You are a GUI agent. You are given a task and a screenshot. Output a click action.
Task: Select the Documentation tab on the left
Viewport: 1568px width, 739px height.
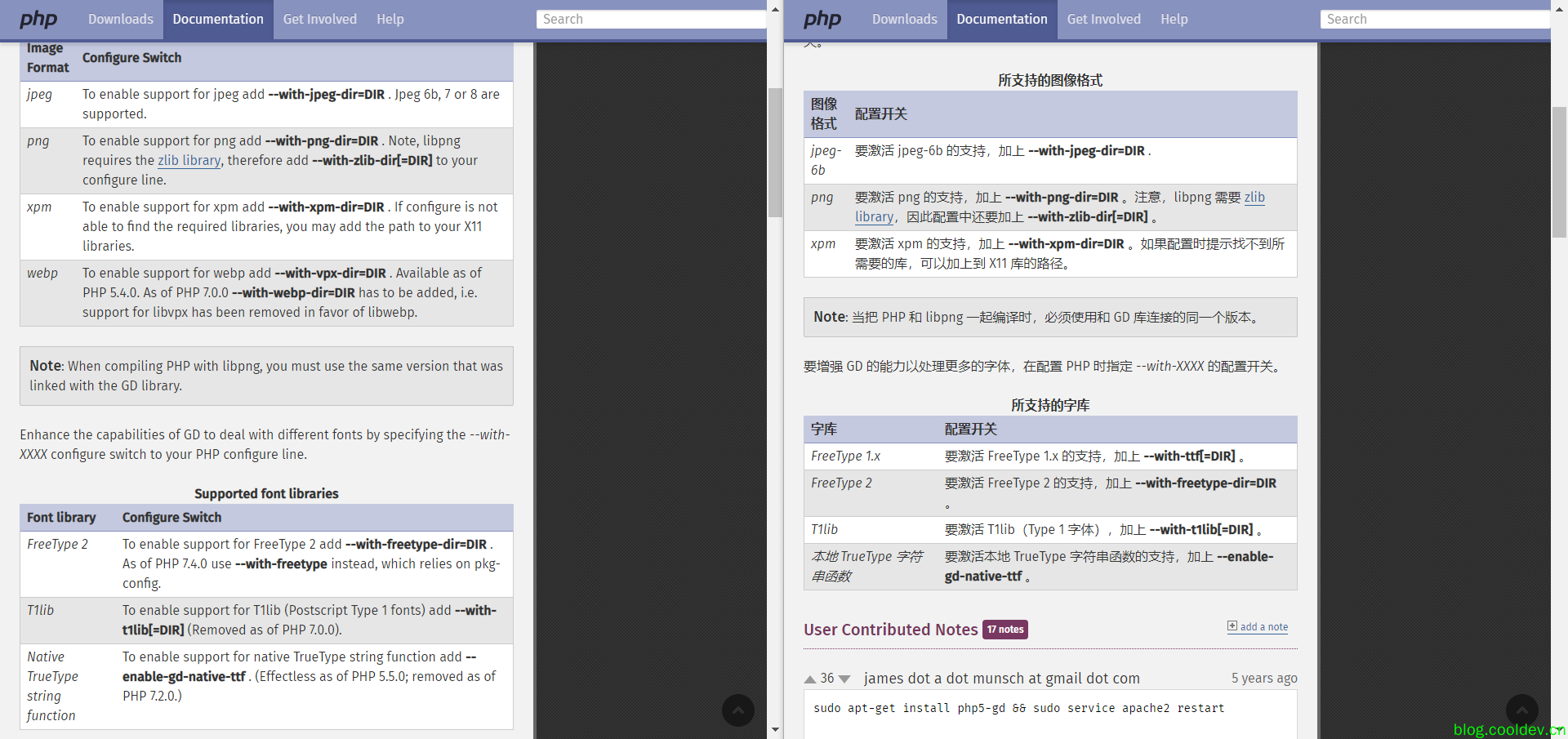point(217,19)
